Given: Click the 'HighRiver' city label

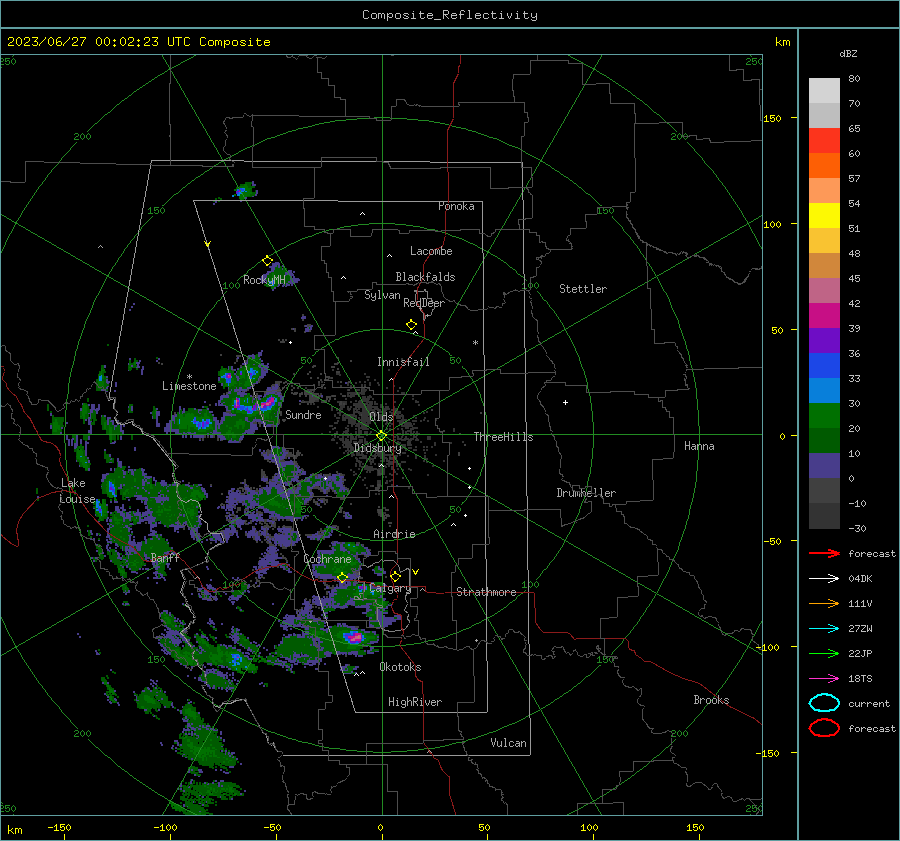Looking at the screenshot, I should (x=415, y=702).
